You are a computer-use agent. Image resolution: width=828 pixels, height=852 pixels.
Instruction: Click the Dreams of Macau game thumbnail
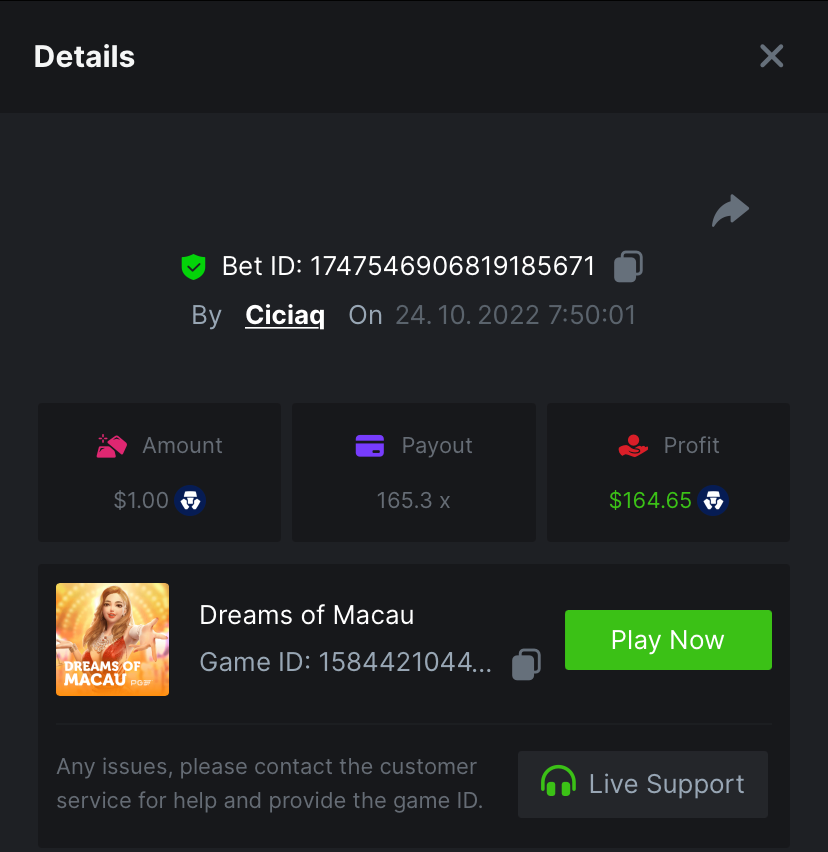coord(112,639)
